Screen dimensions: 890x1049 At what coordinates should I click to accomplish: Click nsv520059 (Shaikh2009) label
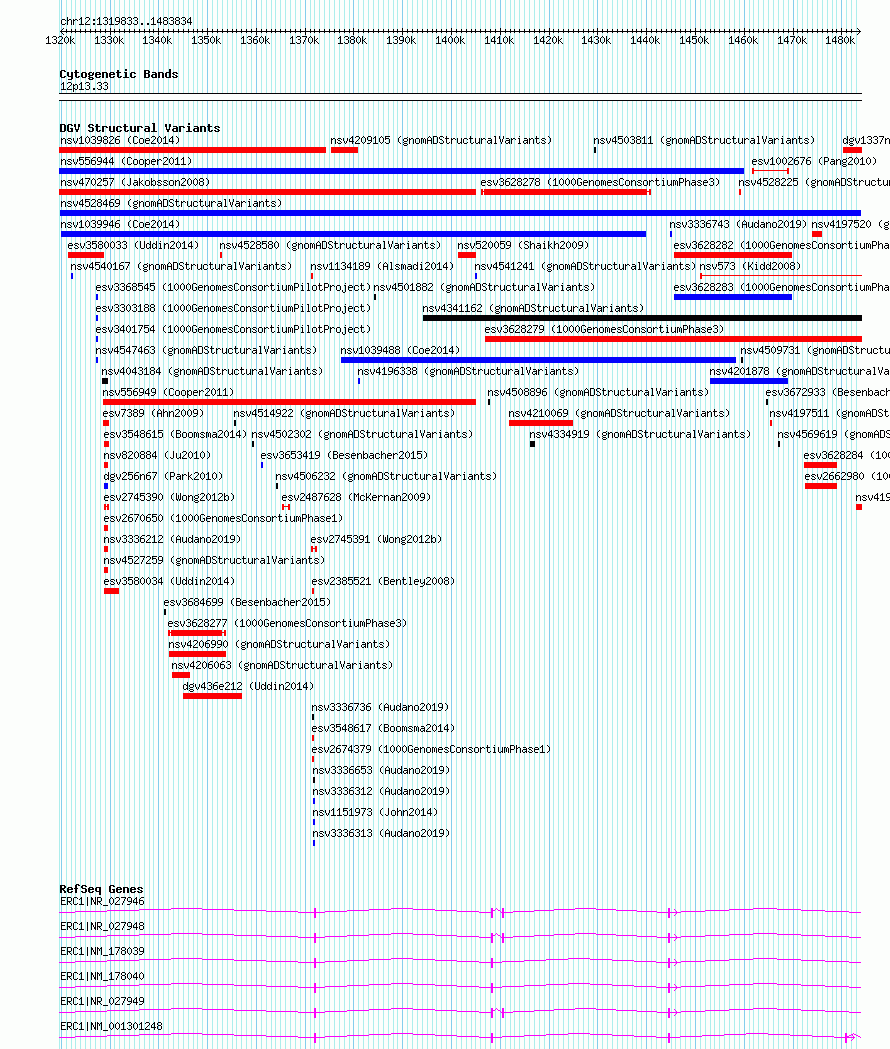[523, 246]
